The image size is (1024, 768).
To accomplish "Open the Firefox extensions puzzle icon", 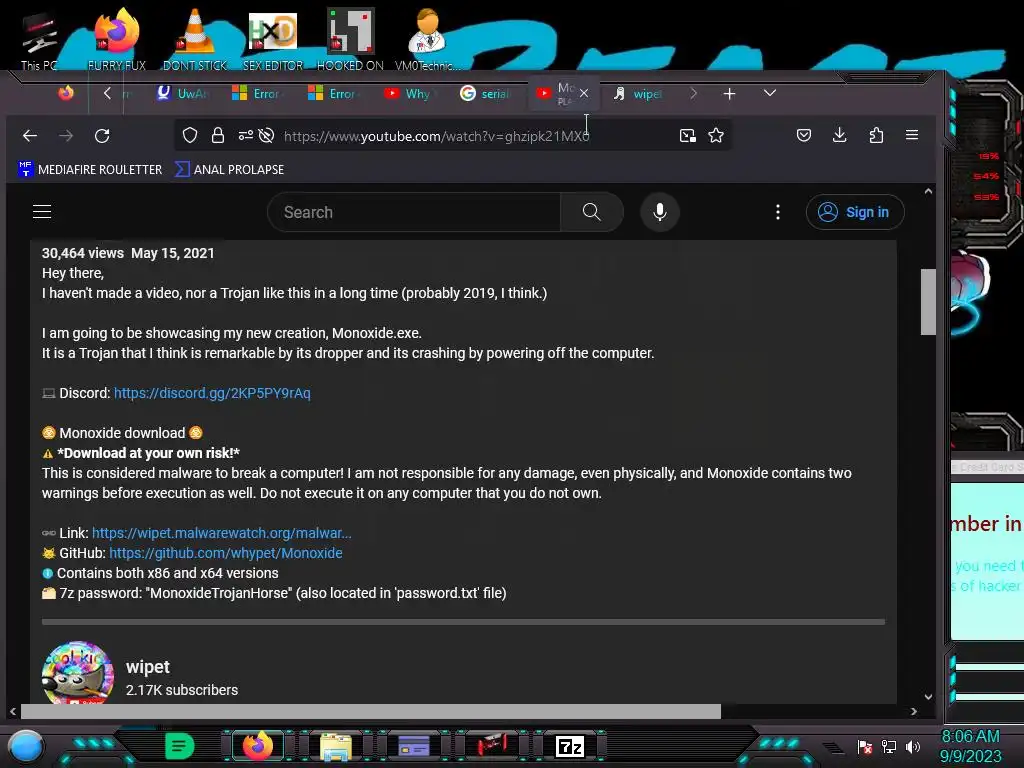I will [x=876, y=135].
